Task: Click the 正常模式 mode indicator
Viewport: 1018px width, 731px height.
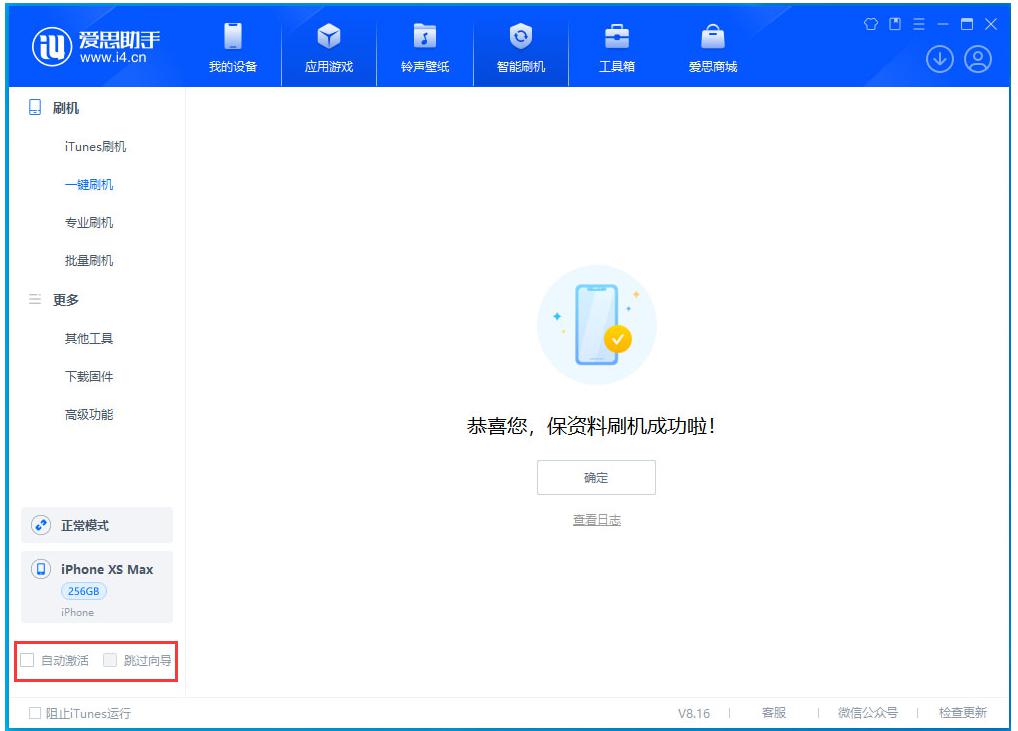Action: [97, 525]
